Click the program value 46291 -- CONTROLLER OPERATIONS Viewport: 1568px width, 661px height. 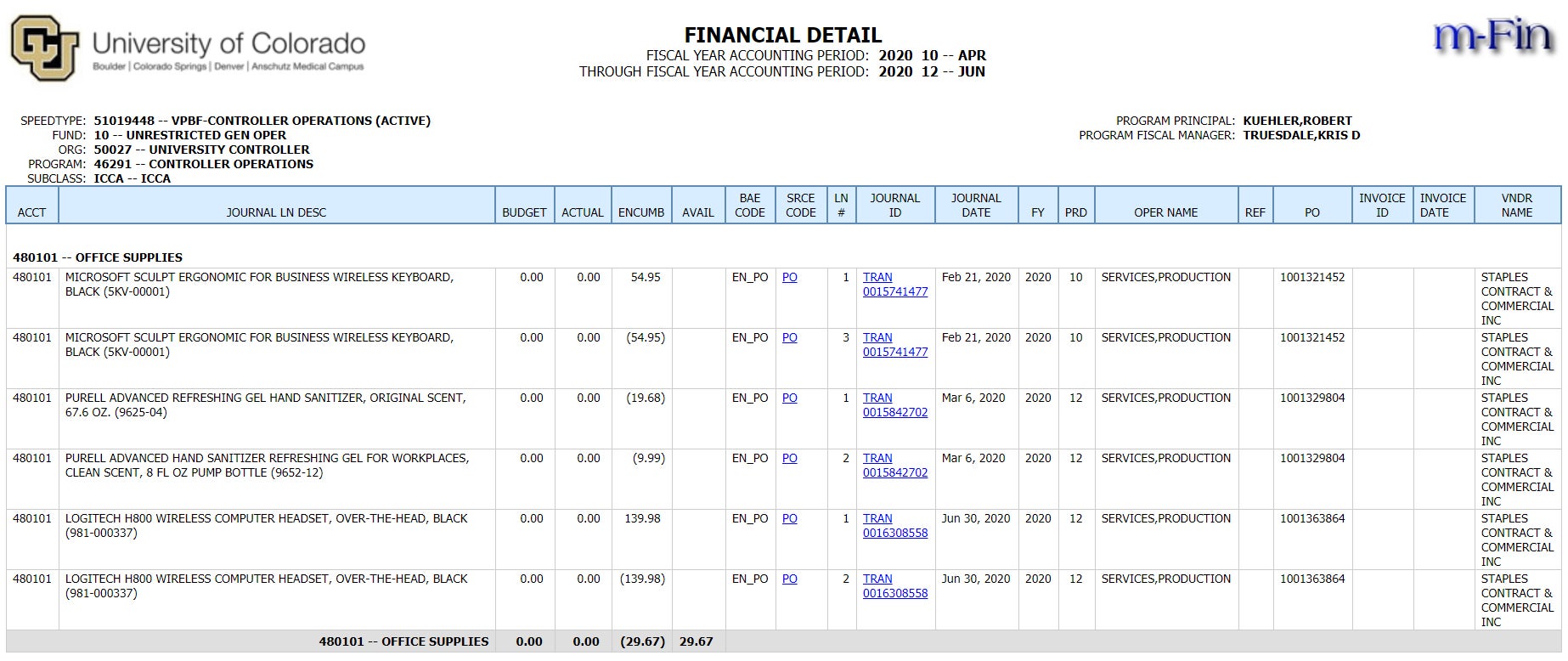click(204, 164)
